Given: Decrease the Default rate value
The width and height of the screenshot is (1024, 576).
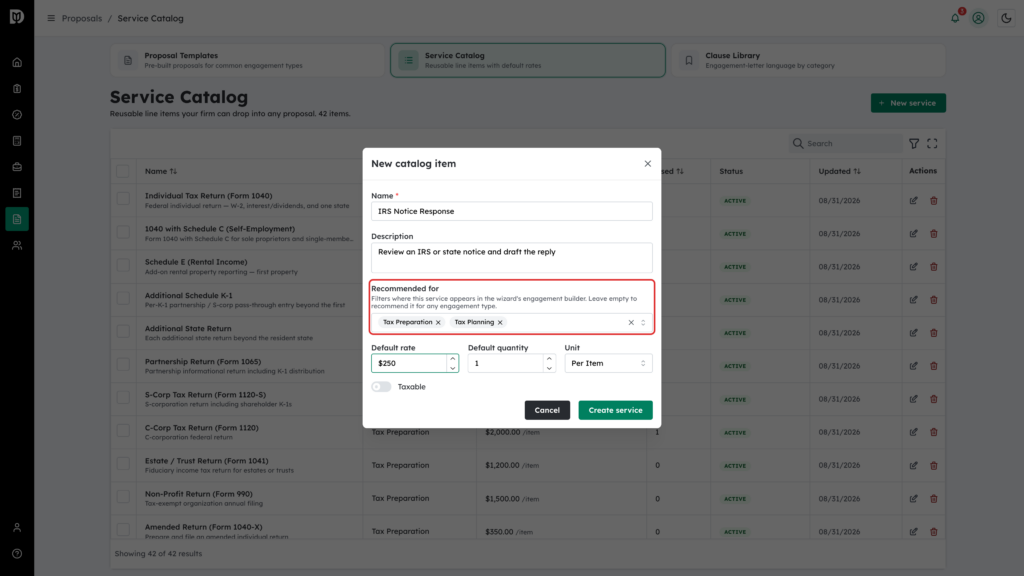Looking at the screenshot, I should click(x=453, y=368).
